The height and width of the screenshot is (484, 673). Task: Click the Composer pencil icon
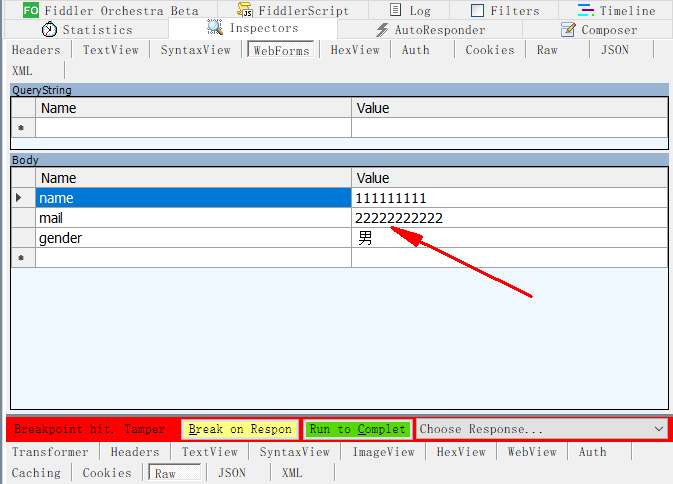point(568,30)
